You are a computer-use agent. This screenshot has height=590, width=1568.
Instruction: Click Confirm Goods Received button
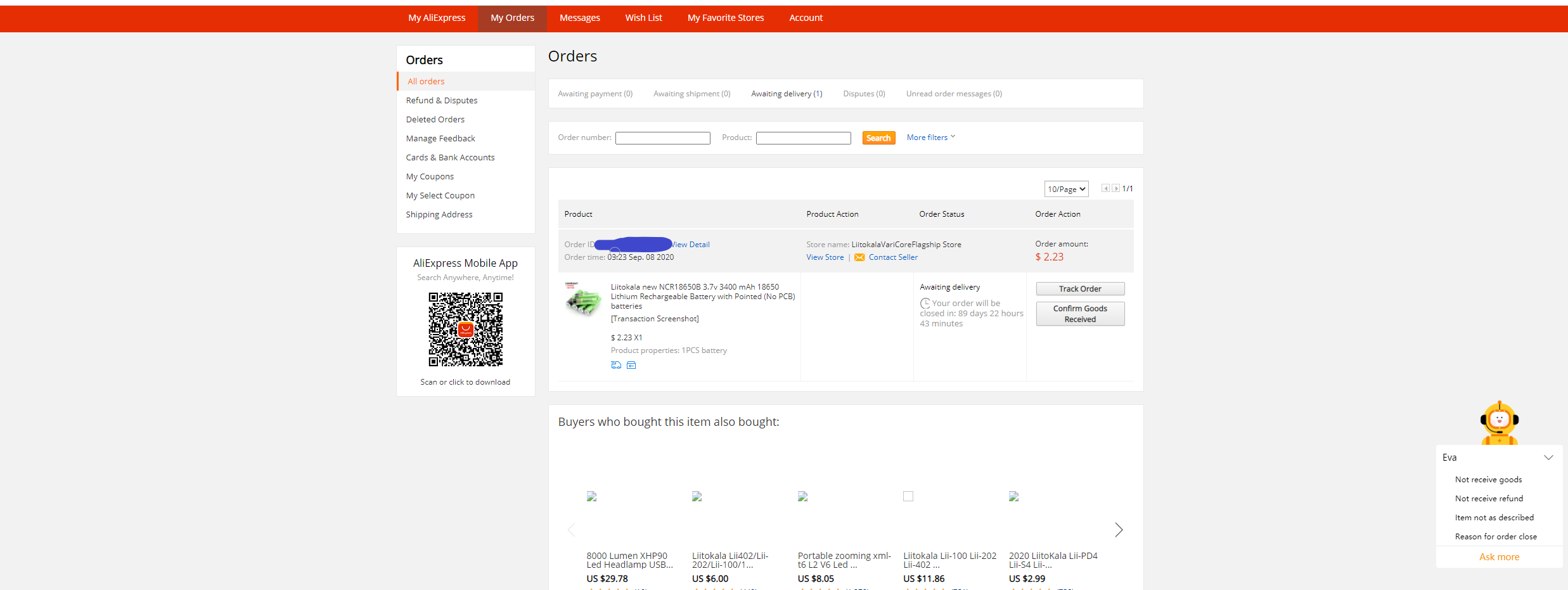coord(1080,314)
